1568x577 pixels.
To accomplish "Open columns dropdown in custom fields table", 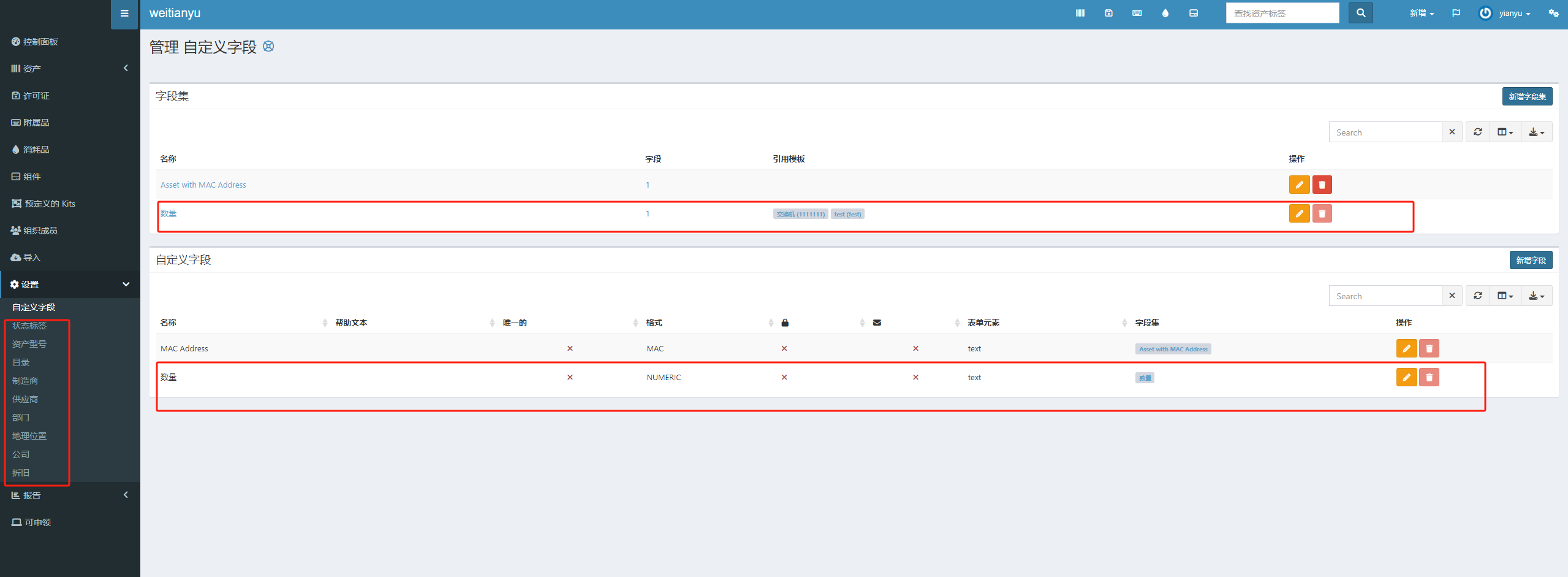I will (x=1504, y=296).
